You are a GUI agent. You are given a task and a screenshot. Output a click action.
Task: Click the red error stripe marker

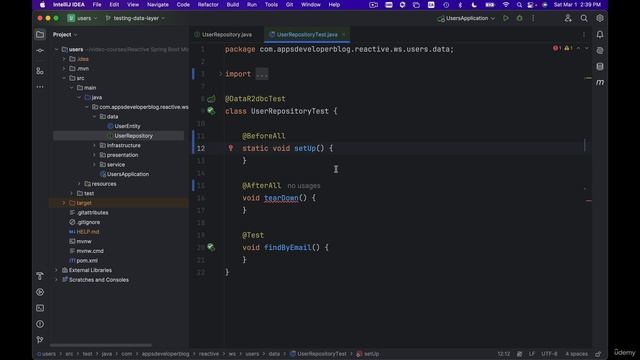click(589, 200)
